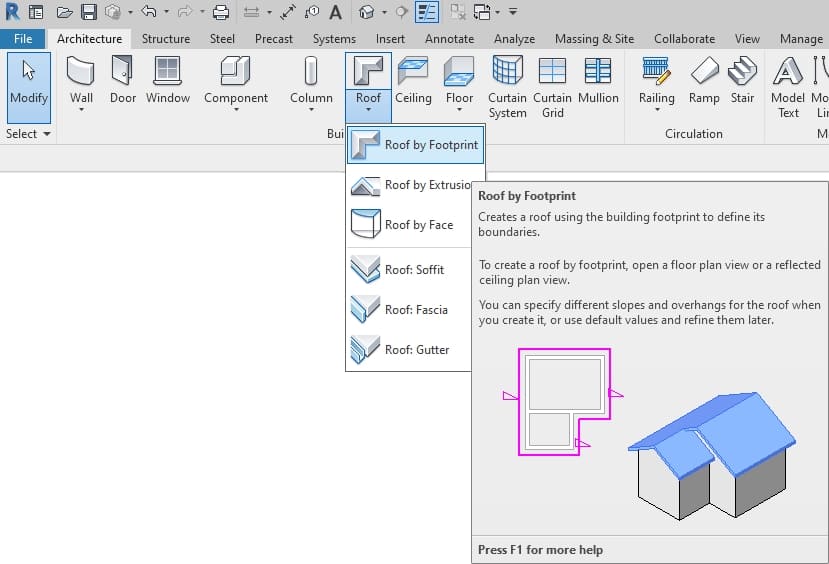Click the Switch Windows icon
The image size is (829, 564).
[482, 12]
